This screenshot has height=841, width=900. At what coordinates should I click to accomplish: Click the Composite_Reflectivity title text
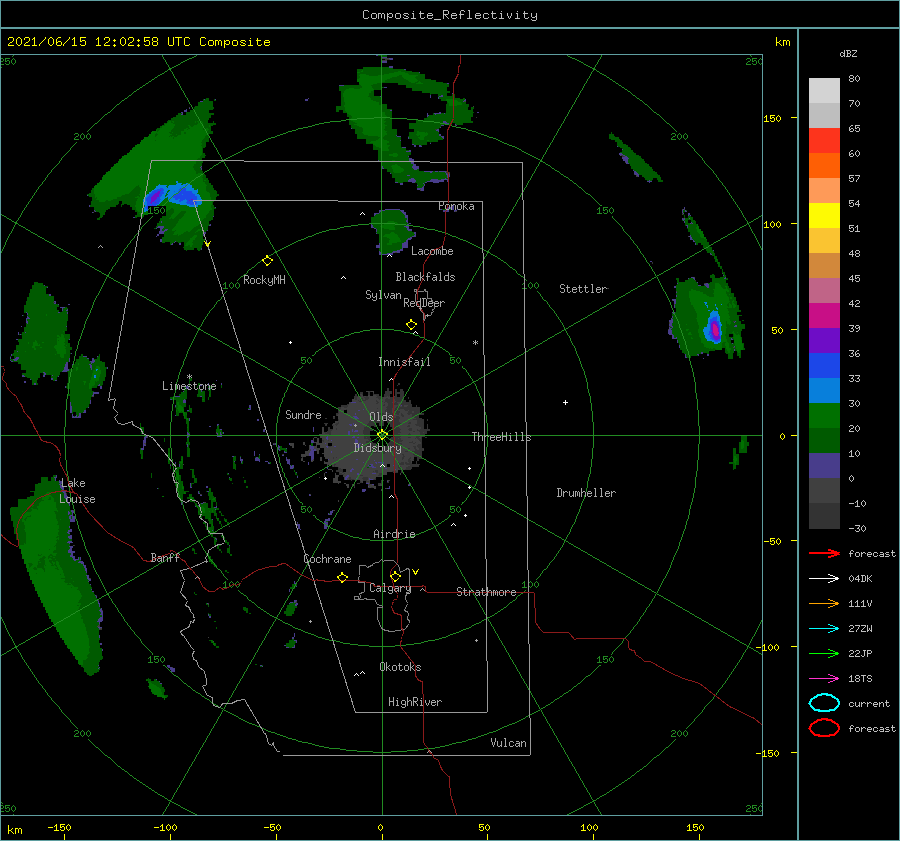tap(450, 15)
